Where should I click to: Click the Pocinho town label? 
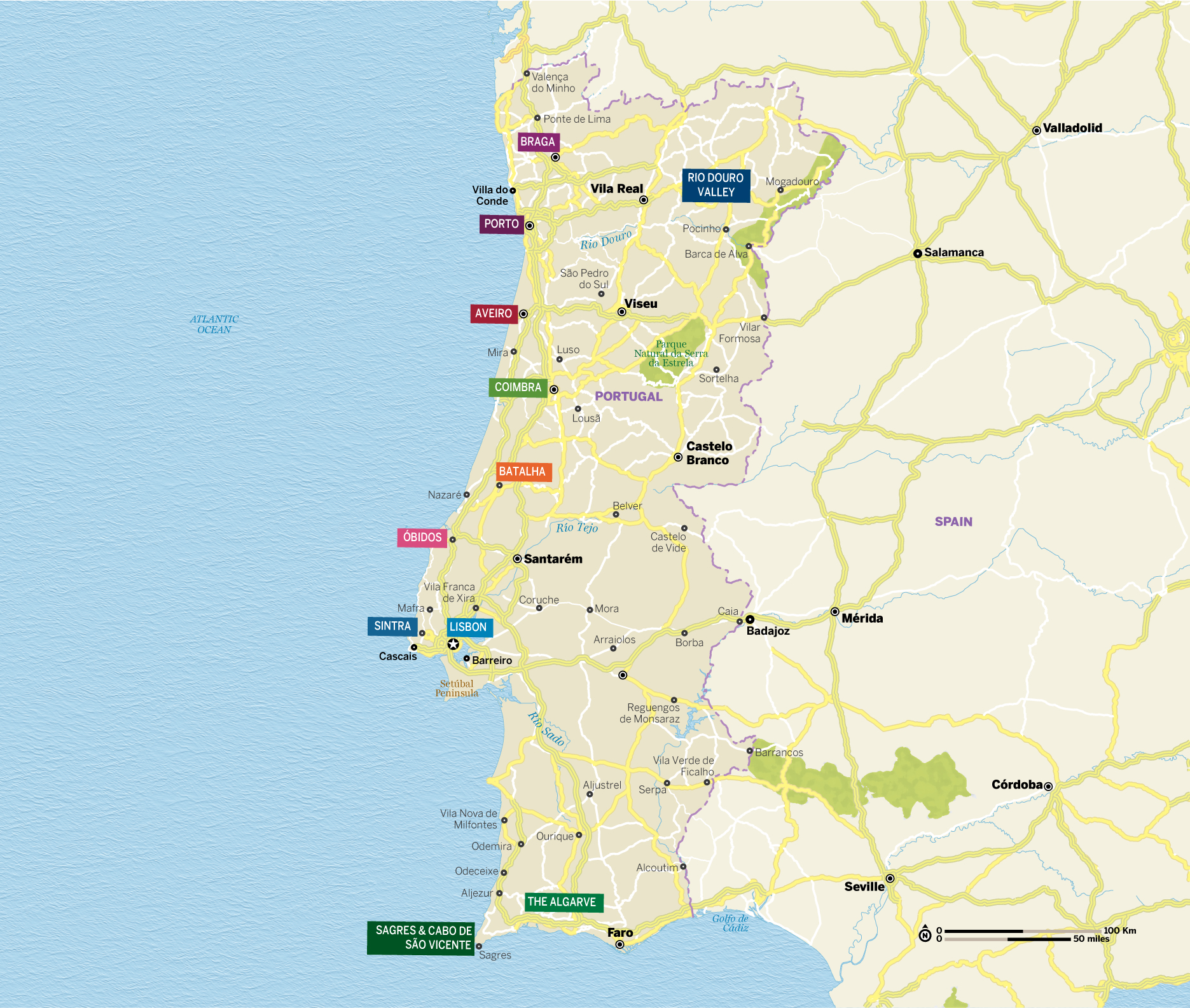(x=702, y=228)
